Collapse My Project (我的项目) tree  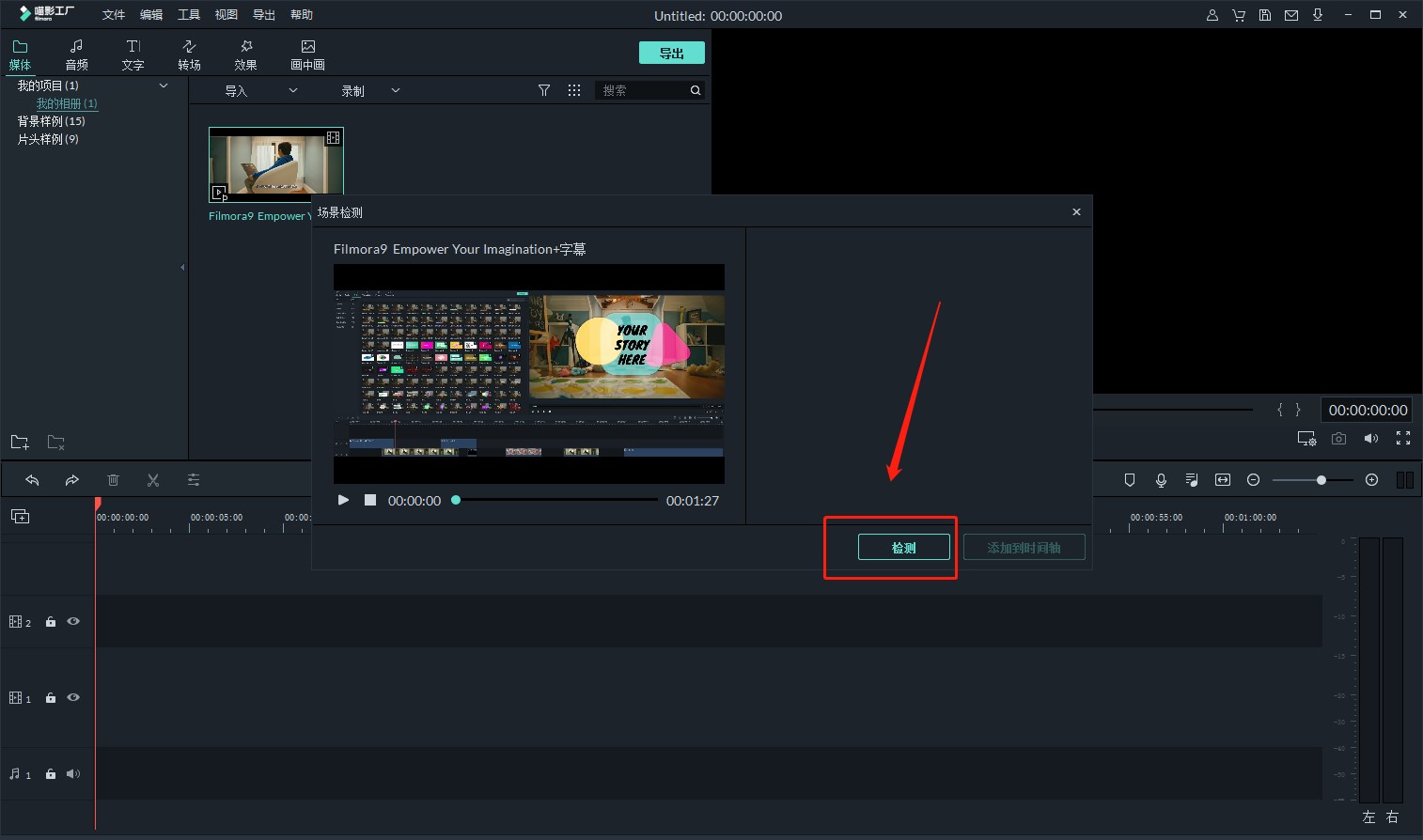click(164, 86)
